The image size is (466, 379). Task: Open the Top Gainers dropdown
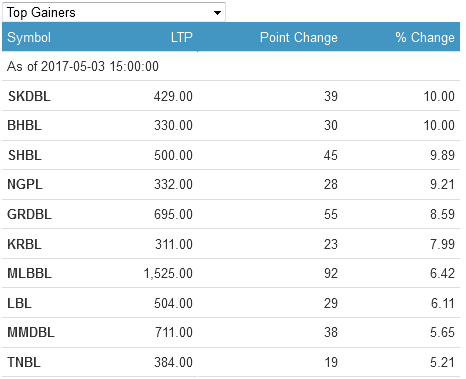tap(114, 12)
